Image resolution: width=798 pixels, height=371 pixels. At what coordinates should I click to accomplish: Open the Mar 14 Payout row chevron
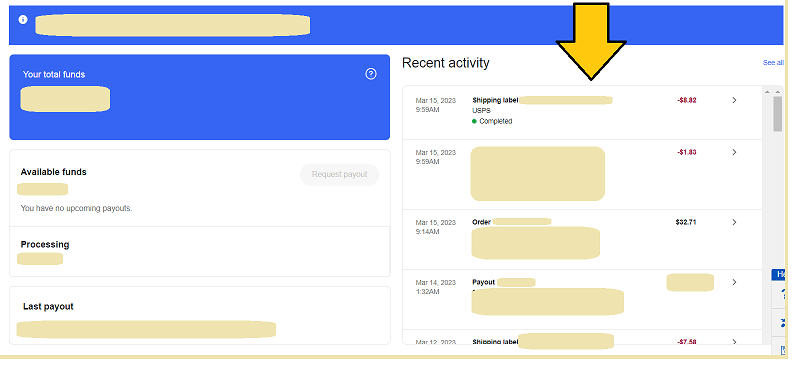click(x=734, y=282)
